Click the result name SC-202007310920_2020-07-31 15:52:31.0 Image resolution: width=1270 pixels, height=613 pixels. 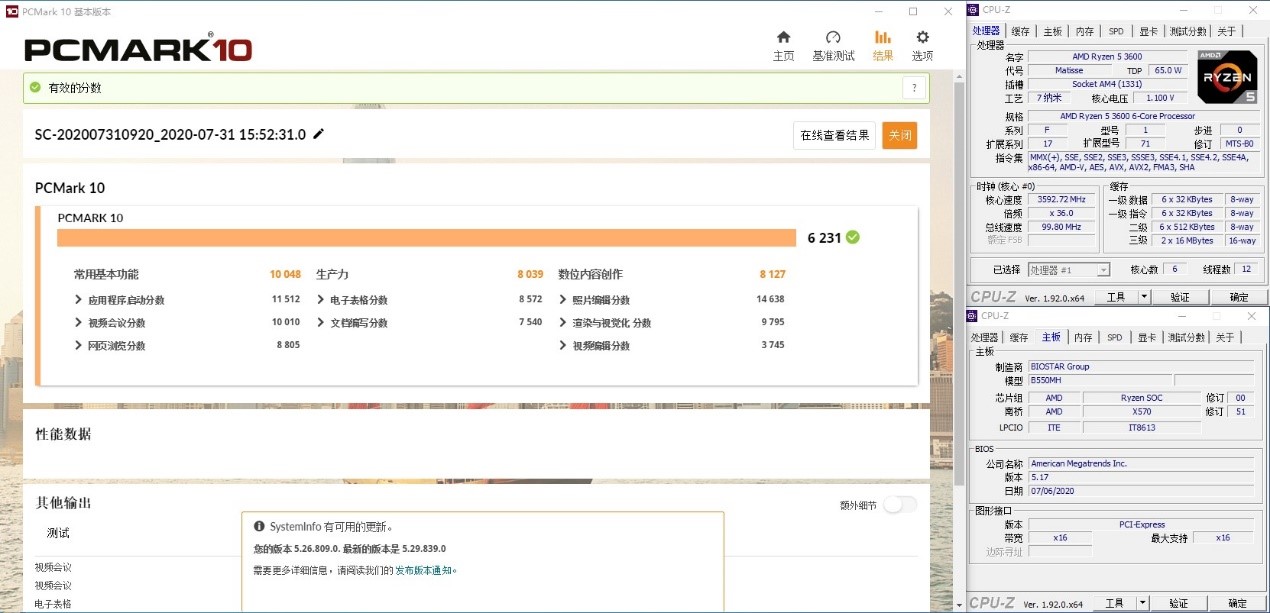pyautogui.click(x=170, y=134)
